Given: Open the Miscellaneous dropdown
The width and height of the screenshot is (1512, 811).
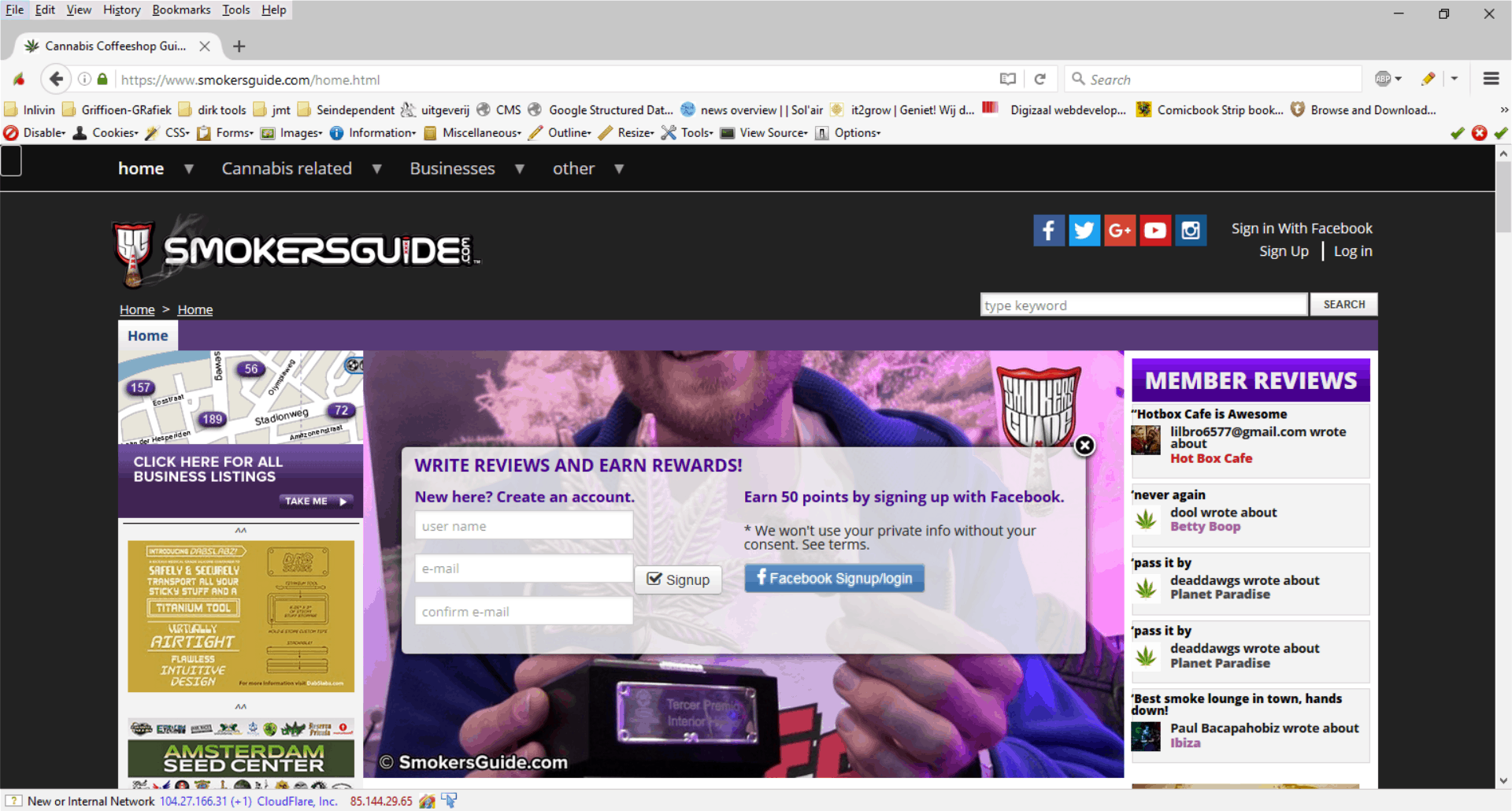Looking at the screenshot, I should click(472, 133).
